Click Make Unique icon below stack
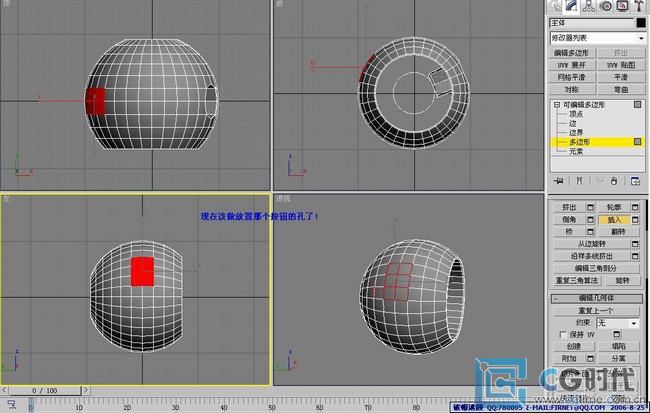The width and height of the screenshot is (650, 413). (x=599, y=181)
